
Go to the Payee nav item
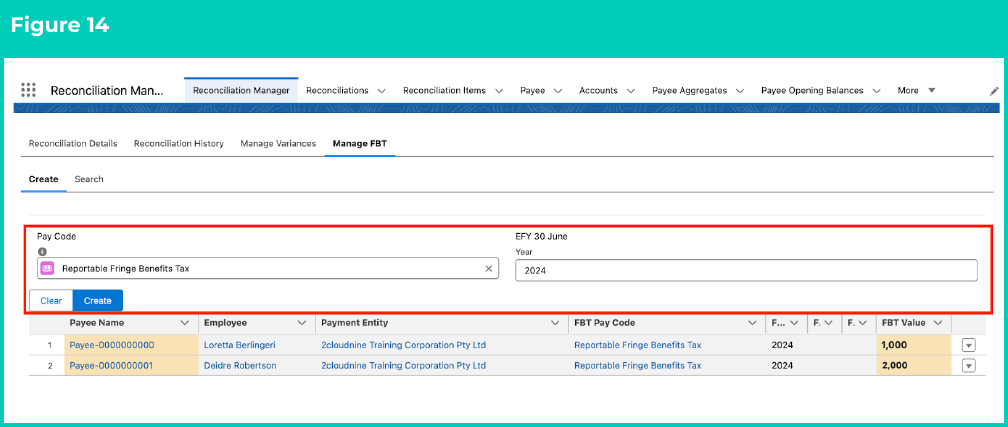coord(532,91)
